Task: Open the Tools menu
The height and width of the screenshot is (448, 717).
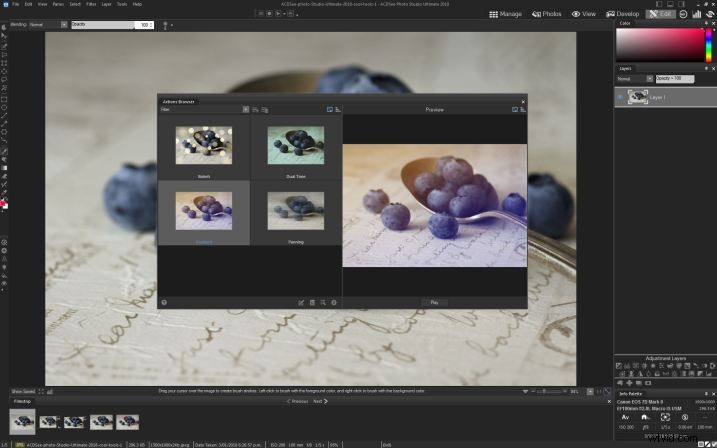Action: [122, 4]
